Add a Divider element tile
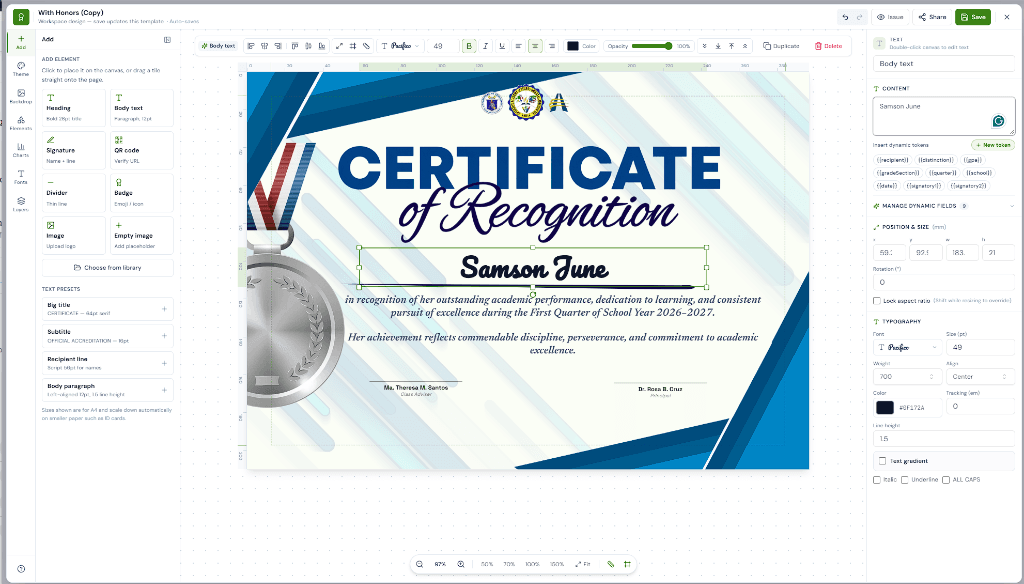This screenshot has height=584, width=1024. click(x=74, y=192)
